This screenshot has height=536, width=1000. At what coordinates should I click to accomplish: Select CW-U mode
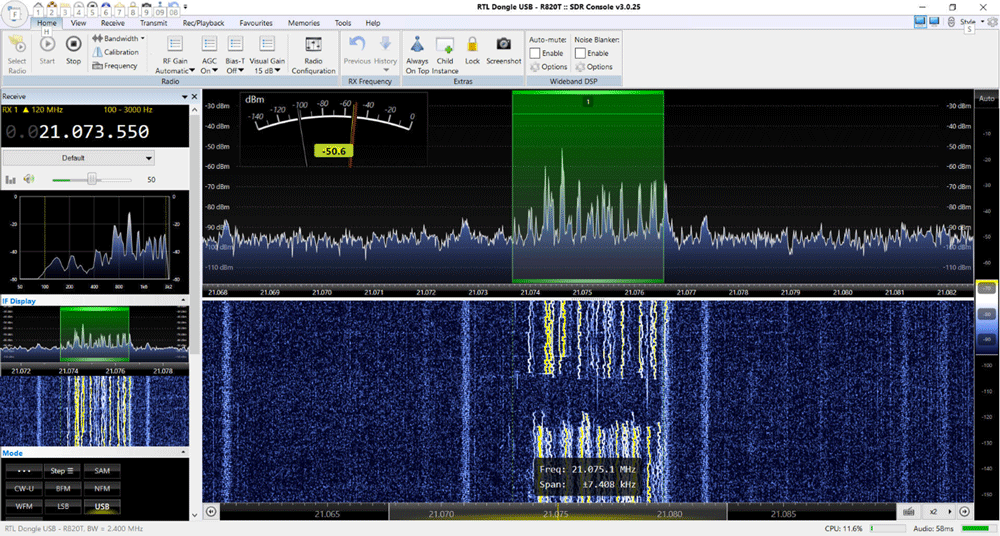24,489
